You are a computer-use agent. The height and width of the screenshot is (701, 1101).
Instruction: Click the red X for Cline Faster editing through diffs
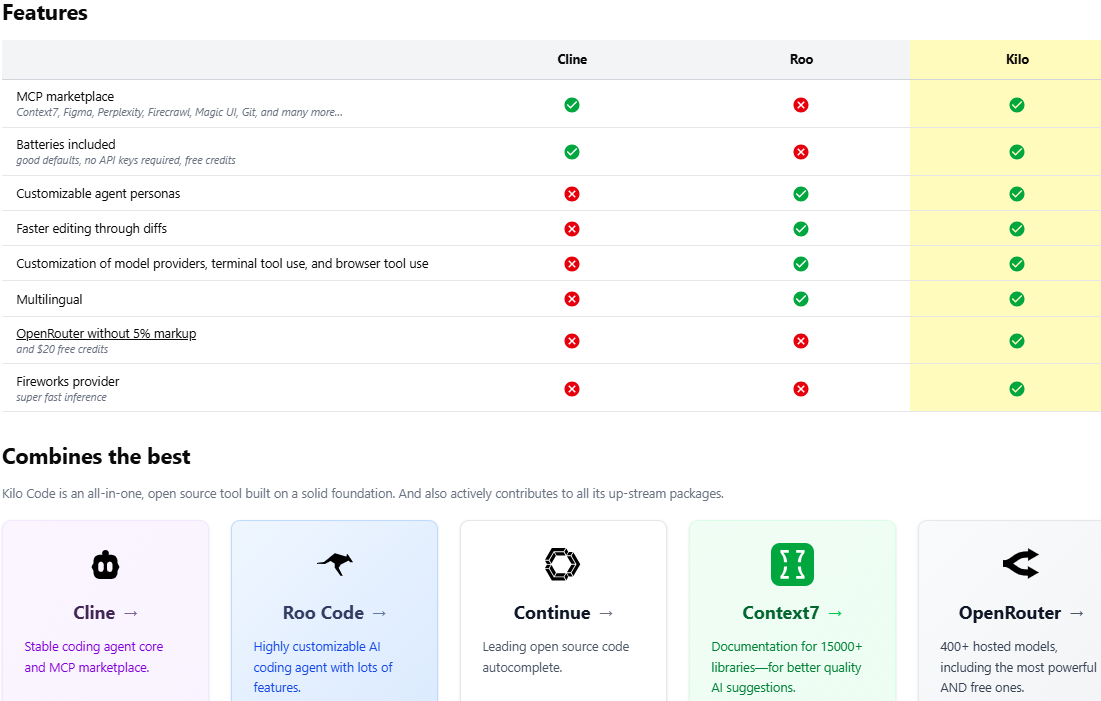pos(572,228)
